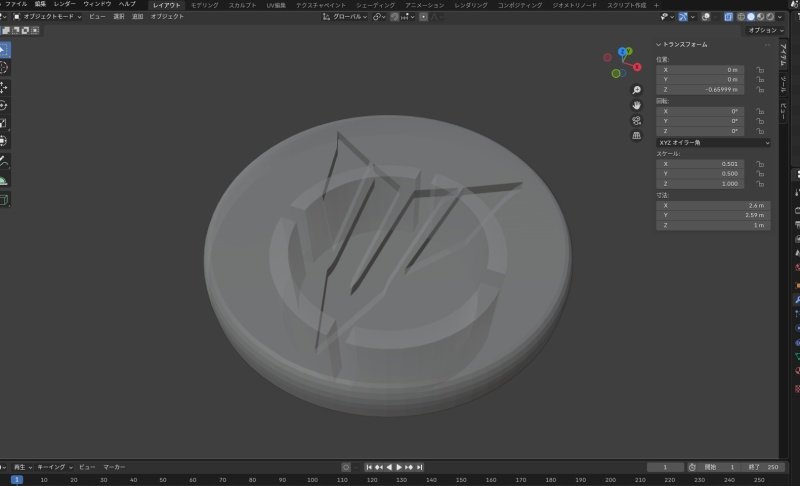Toggle the lock beside Location X
The width and height of the screenshot is (800, 486).
click(x=761, y=70)
